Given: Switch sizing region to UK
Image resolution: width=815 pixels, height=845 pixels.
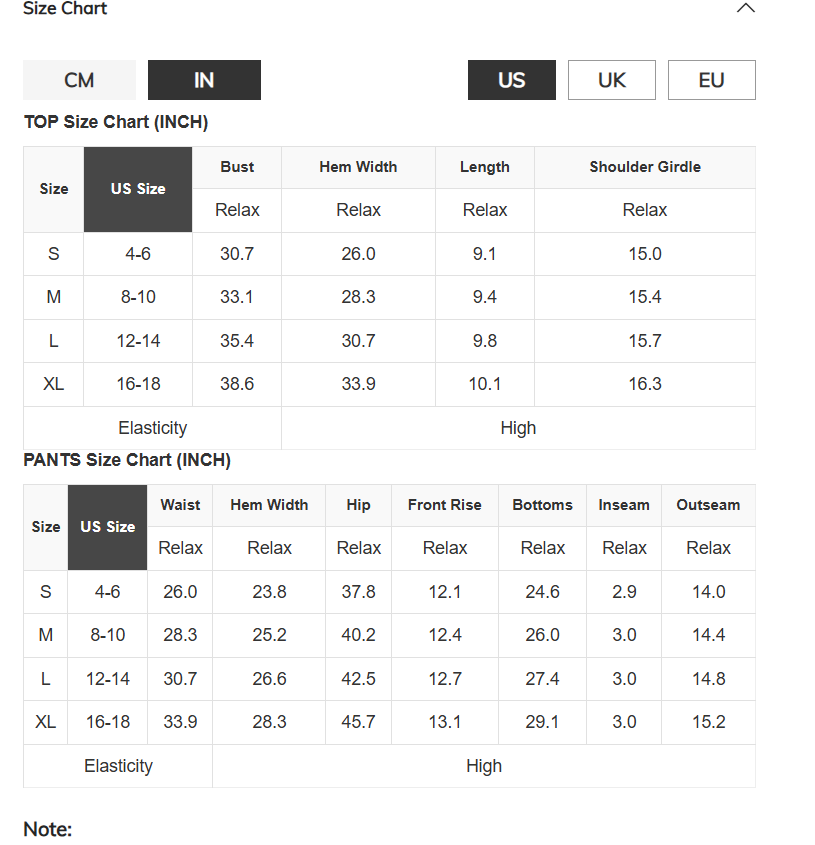Looking at the screenshot, I should pyautogui.click(x=612, y=80).
